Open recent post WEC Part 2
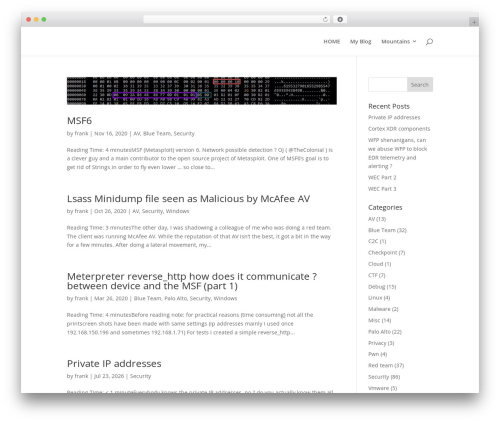Image resolution: width=500 pixels, height=423 pixels. coord(382,177)
